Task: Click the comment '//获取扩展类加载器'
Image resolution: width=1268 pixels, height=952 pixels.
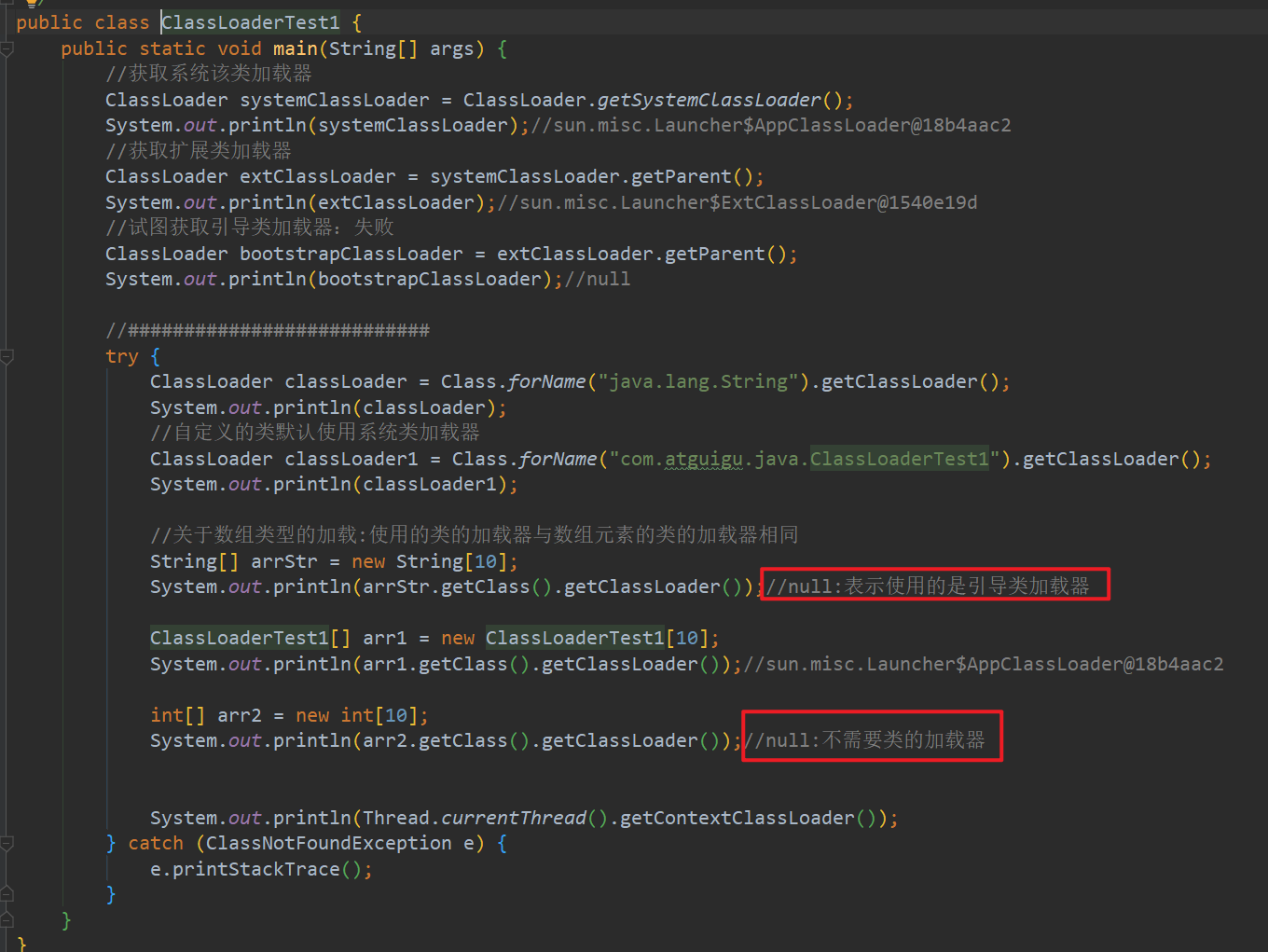Action: [199, 151]
